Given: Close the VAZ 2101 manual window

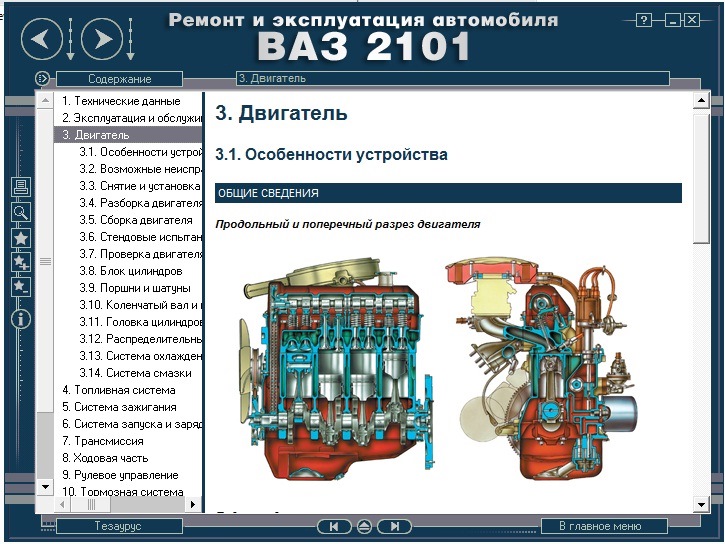Looking at the screenshot, I should tap(692, 20).
